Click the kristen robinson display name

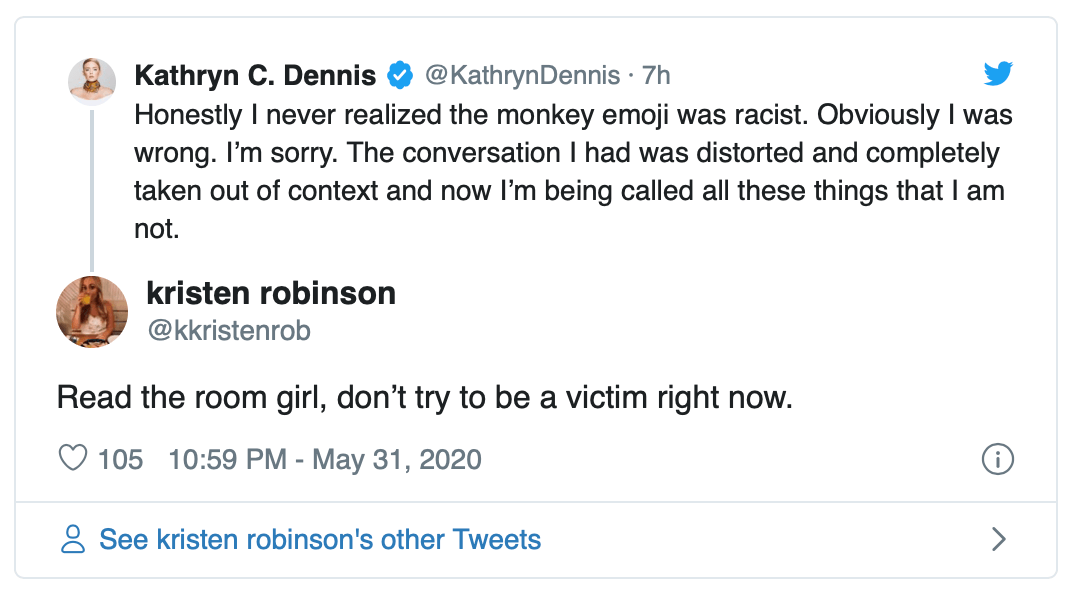[271, 293]
